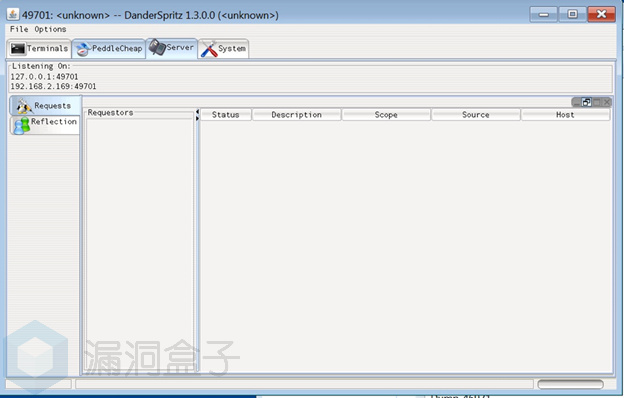624x398 pixels.
Task: Click the 127.0.0.1:49701 listening address
Action: point(44,76)
